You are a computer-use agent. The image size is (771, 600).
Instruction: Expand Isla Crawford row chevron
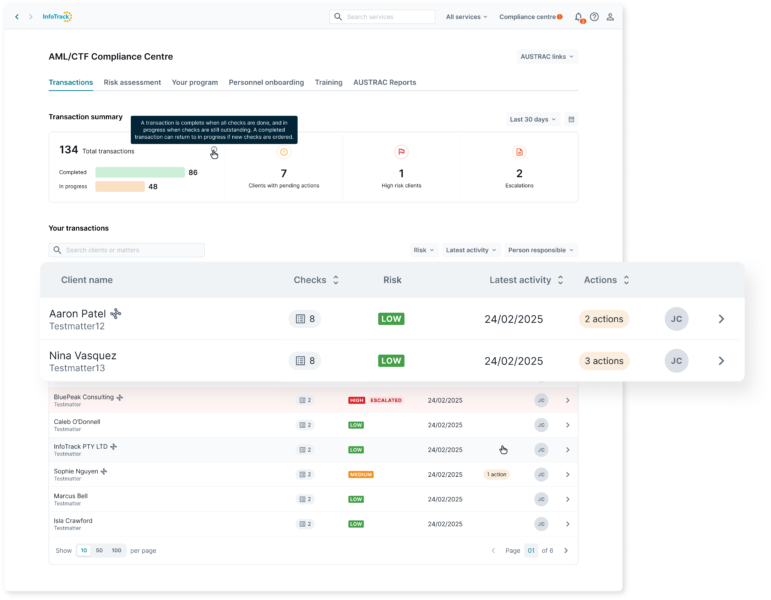click(567, 524)
